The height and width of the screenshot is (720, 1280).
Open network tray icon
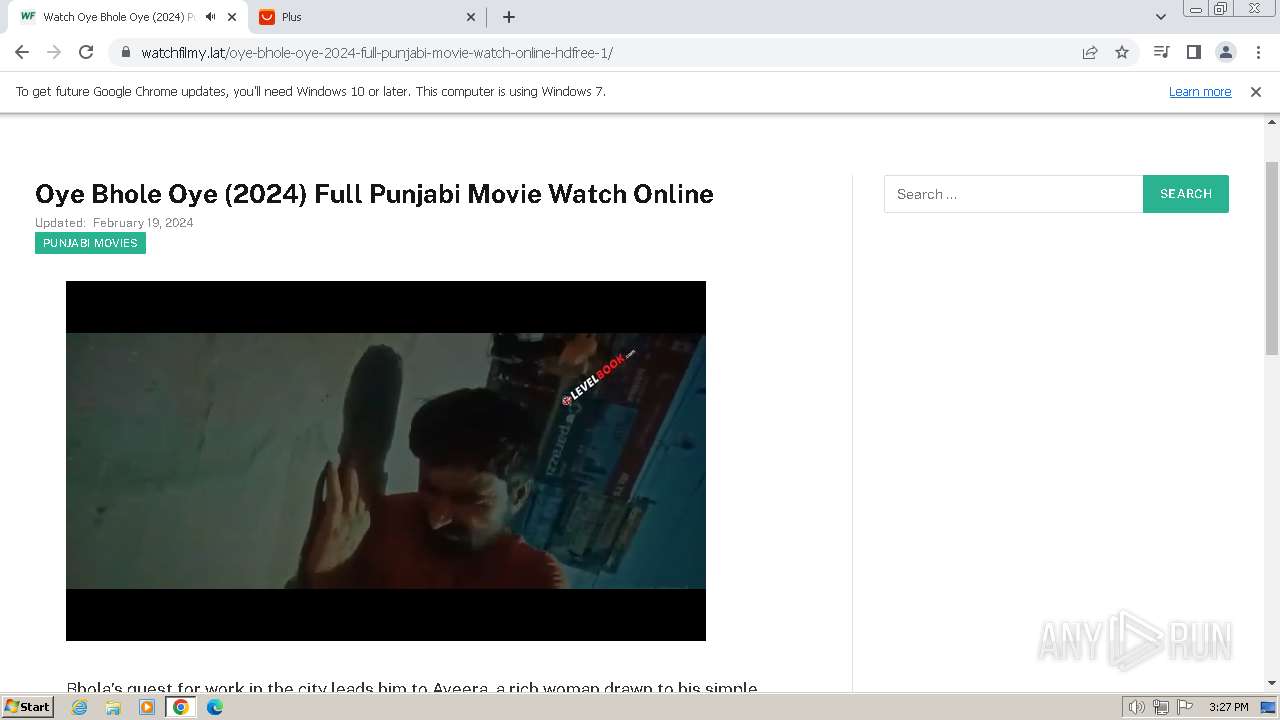tap(1161, 707)
